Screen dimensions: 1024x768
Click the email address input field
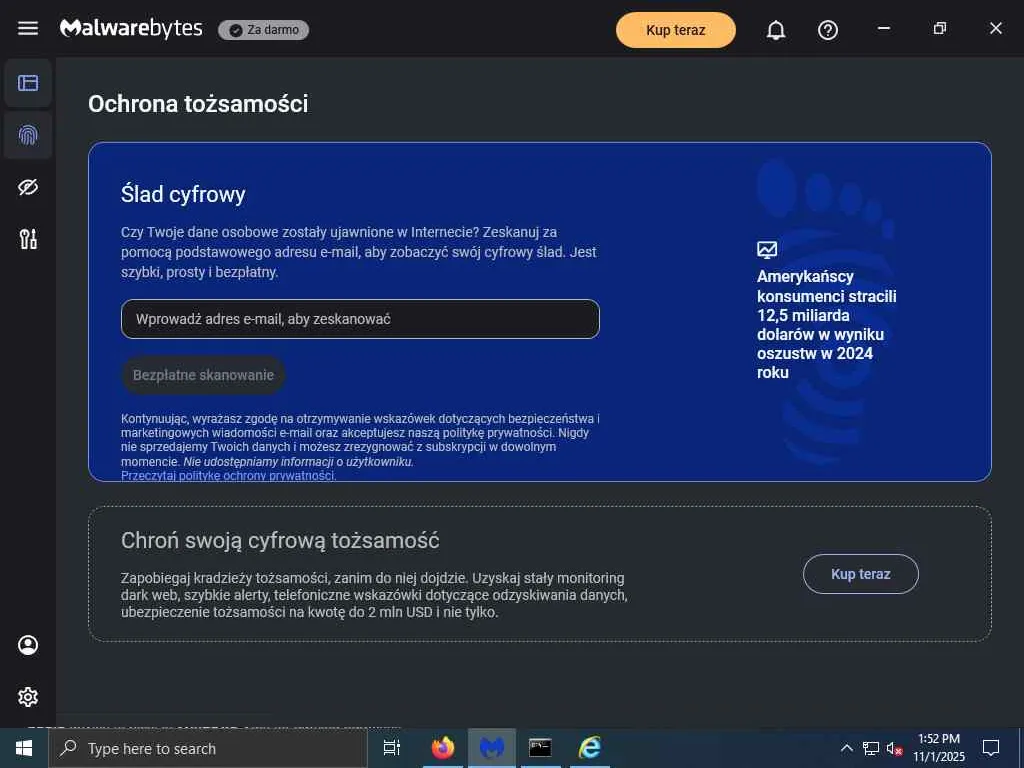coord(360,319)
